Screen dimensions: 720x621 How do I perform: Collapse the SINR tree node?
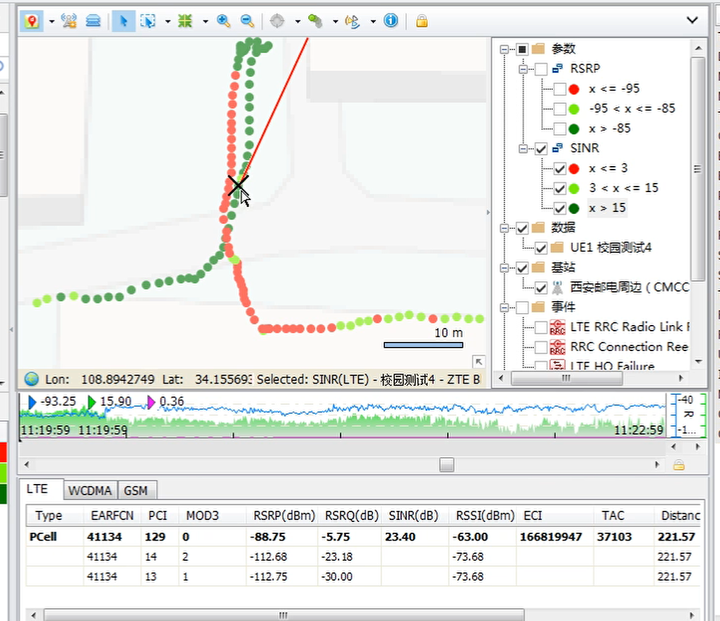click(523, 148)
